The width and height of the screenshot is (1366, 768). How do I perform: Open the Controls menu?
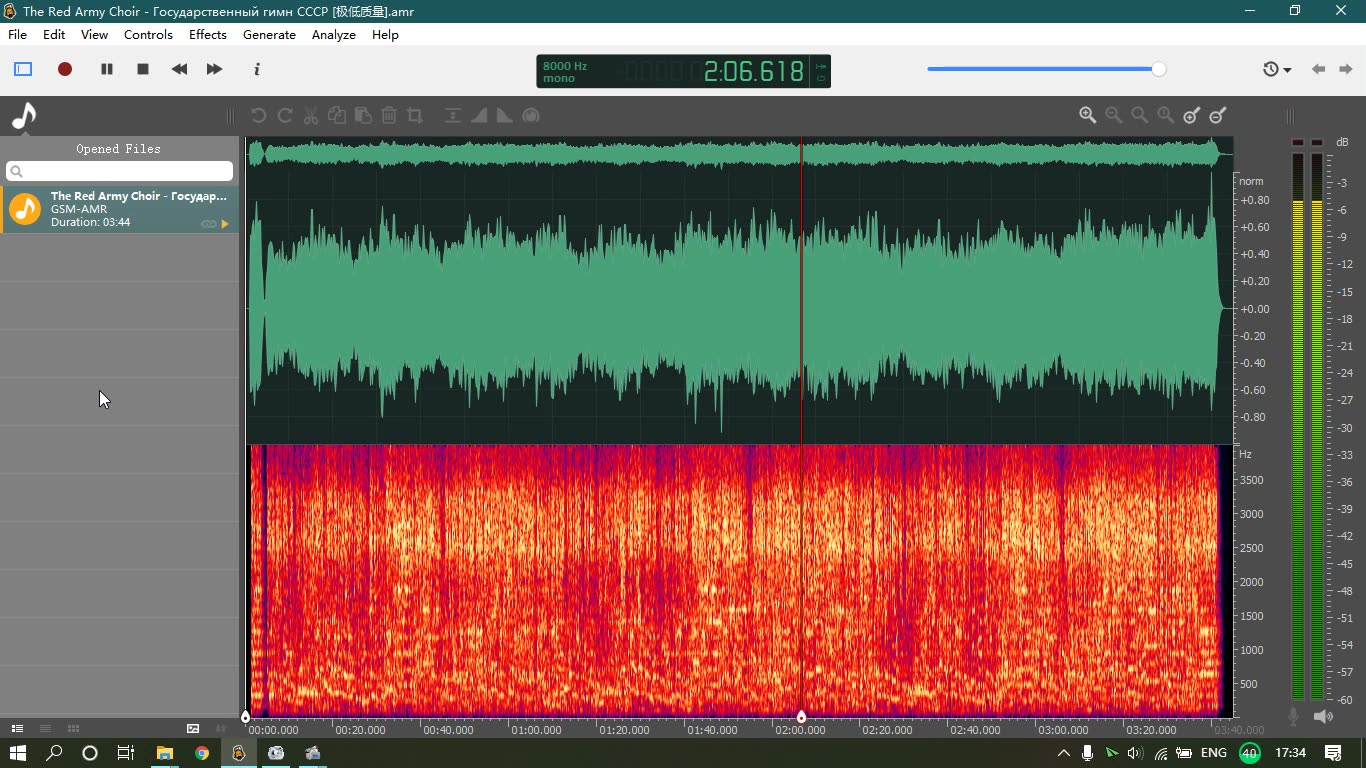tap(148, 34)
